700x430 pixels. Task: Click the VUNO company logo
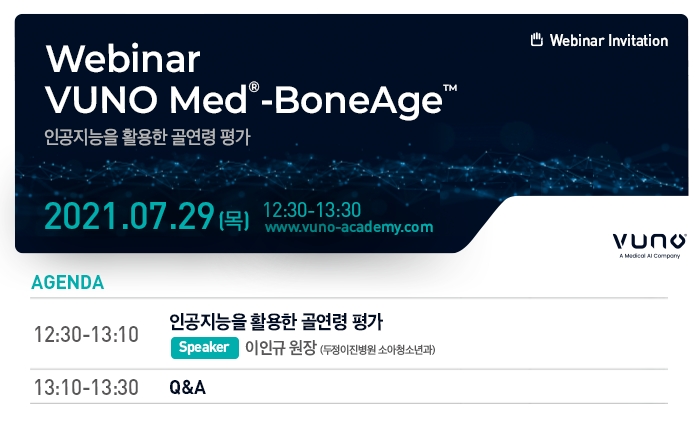650,241
